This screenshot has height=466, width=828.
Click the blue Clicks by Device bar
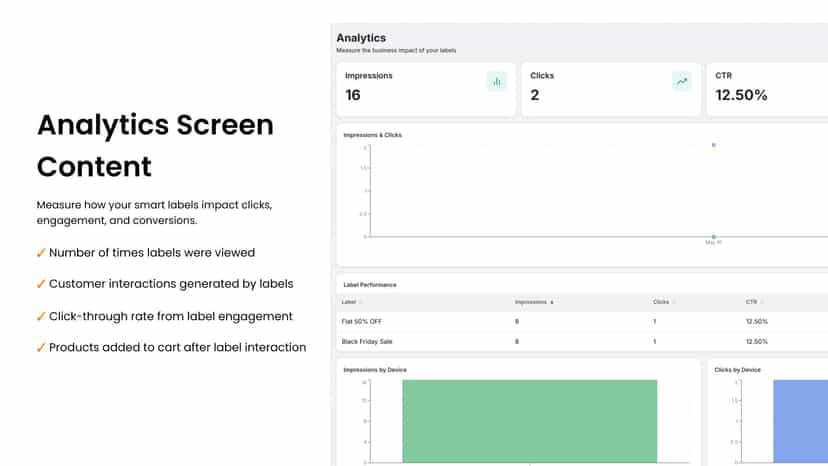[801, 422]
